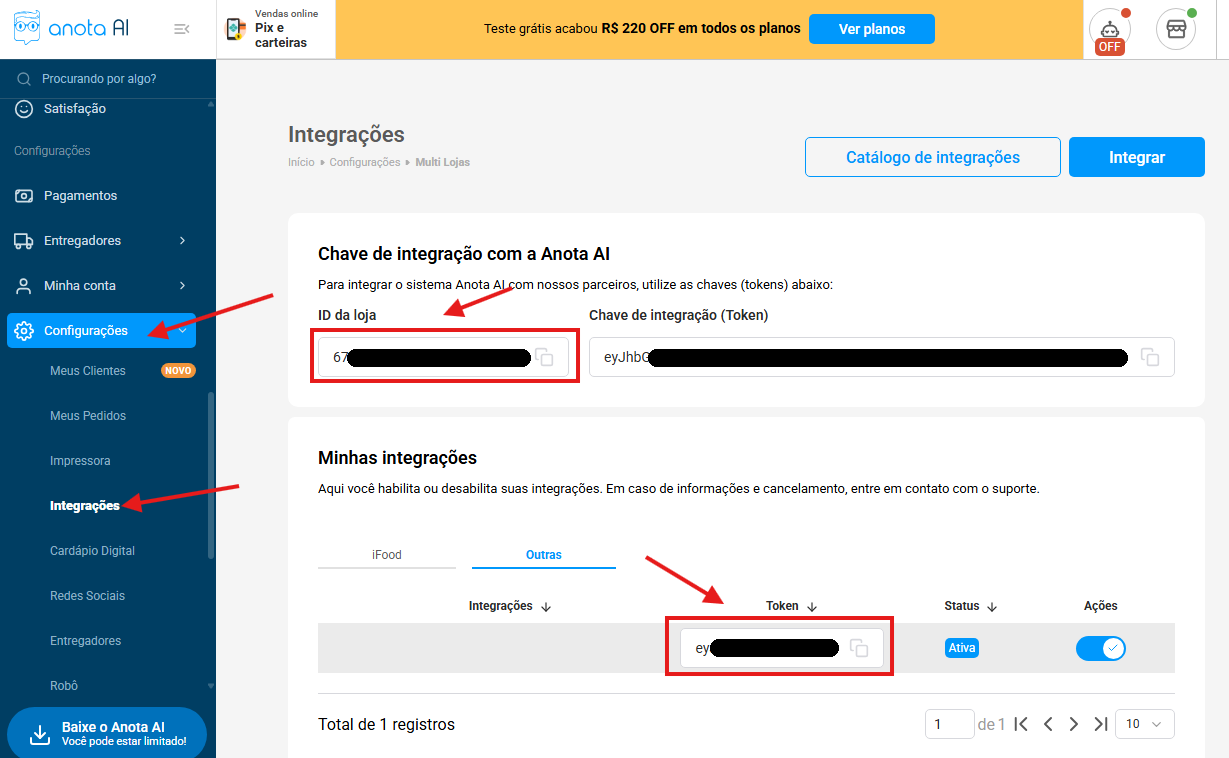Copy the token in Minhas integrações row
1229x758 pixels.
[x=859, y=648]
